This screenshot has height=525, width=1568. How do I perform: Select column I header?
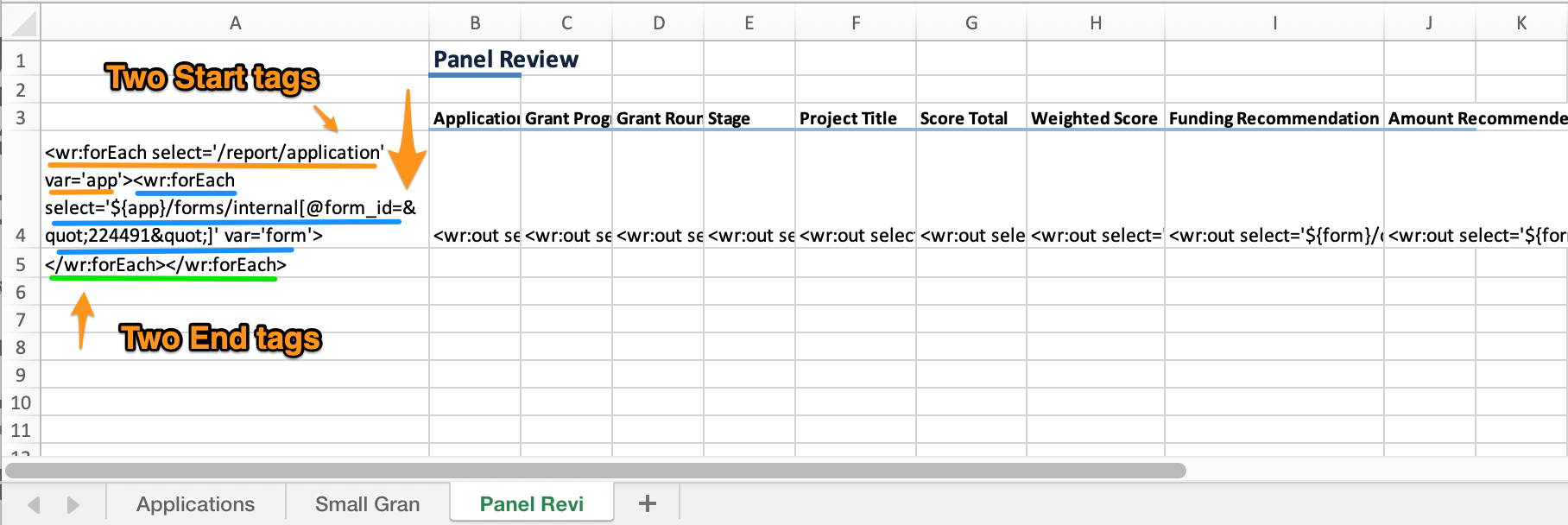(x=1274, y=23)
